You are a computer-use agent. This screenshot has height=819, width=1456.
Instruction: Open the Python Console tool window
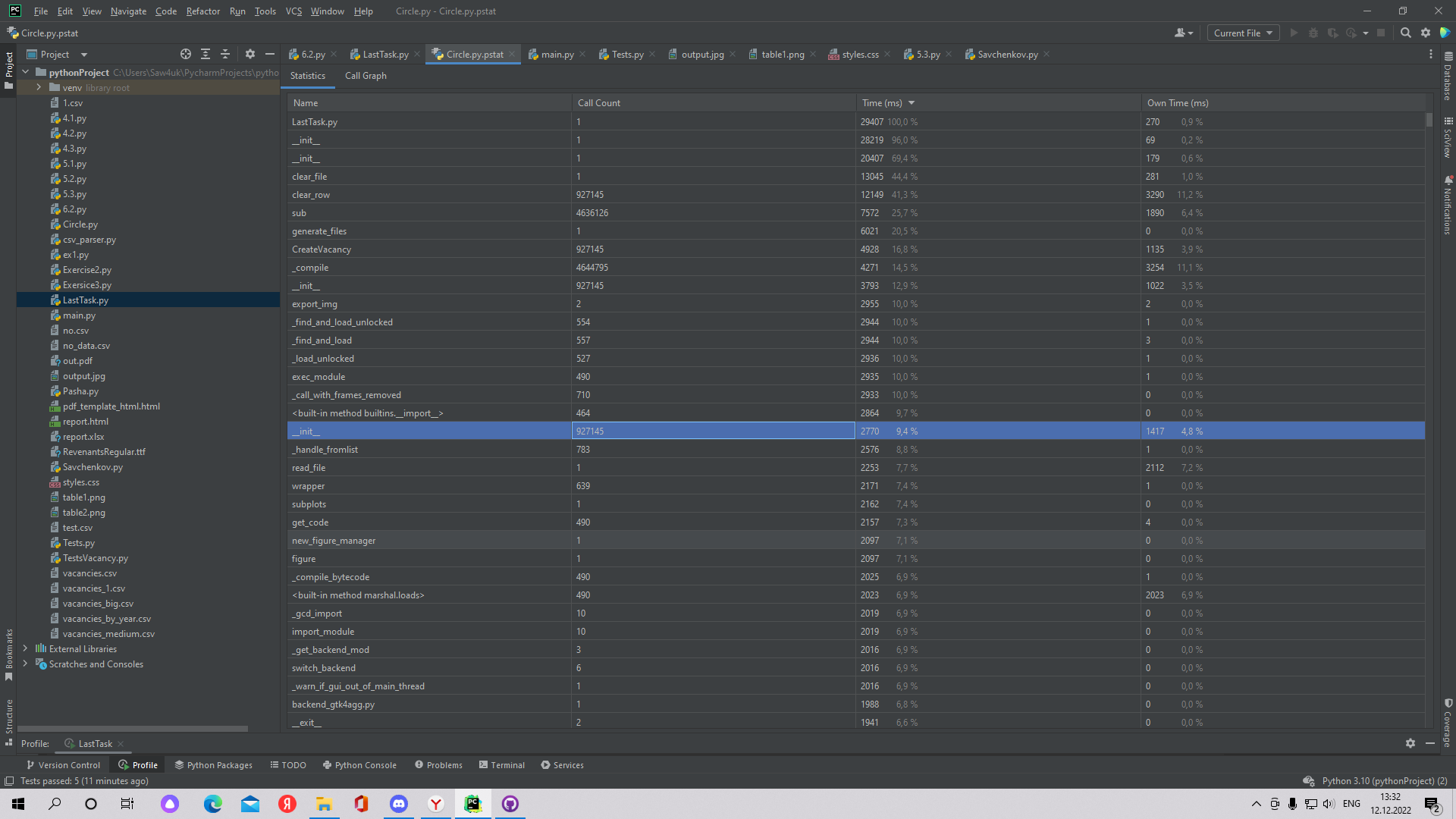click(x=359, y=765)
